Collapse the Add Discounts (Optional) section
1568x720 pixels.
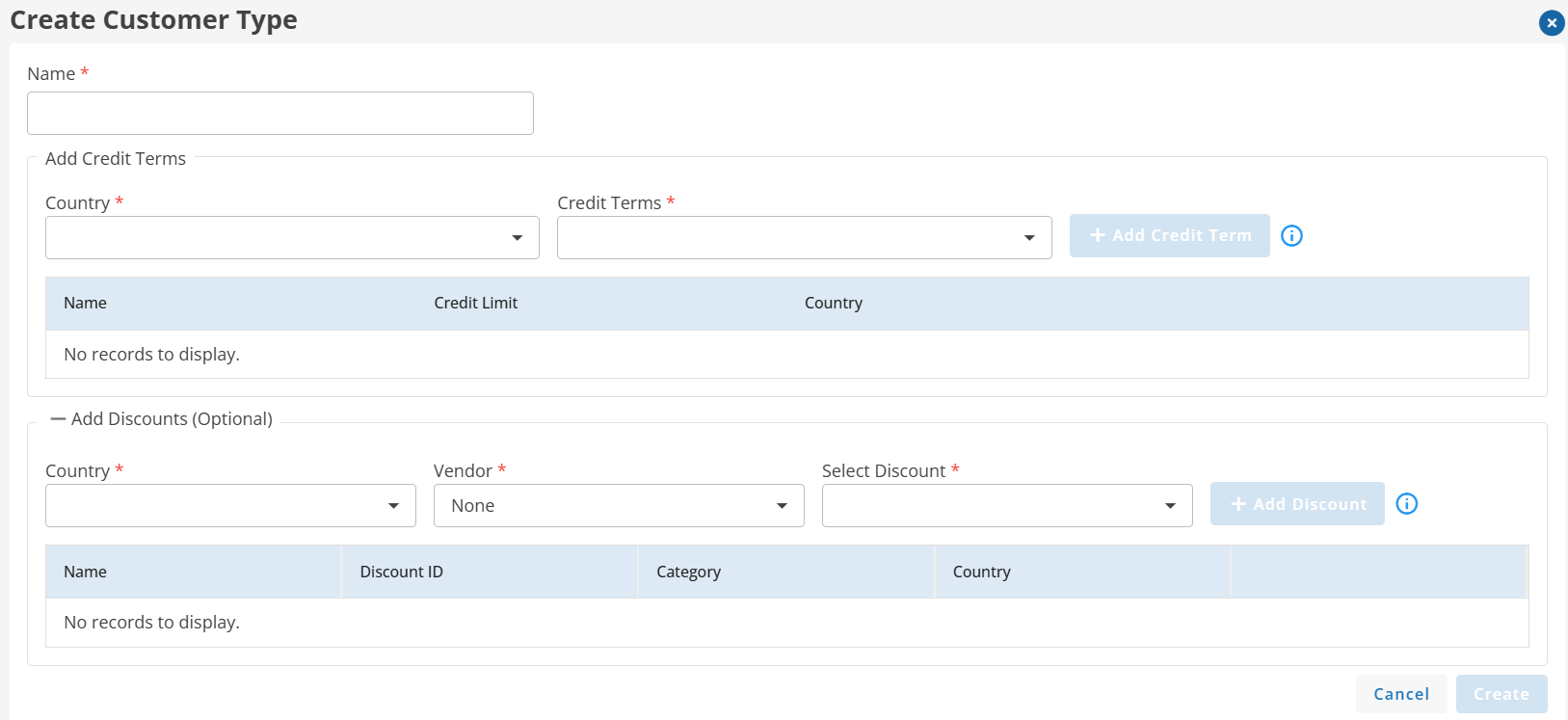[59, 418]
